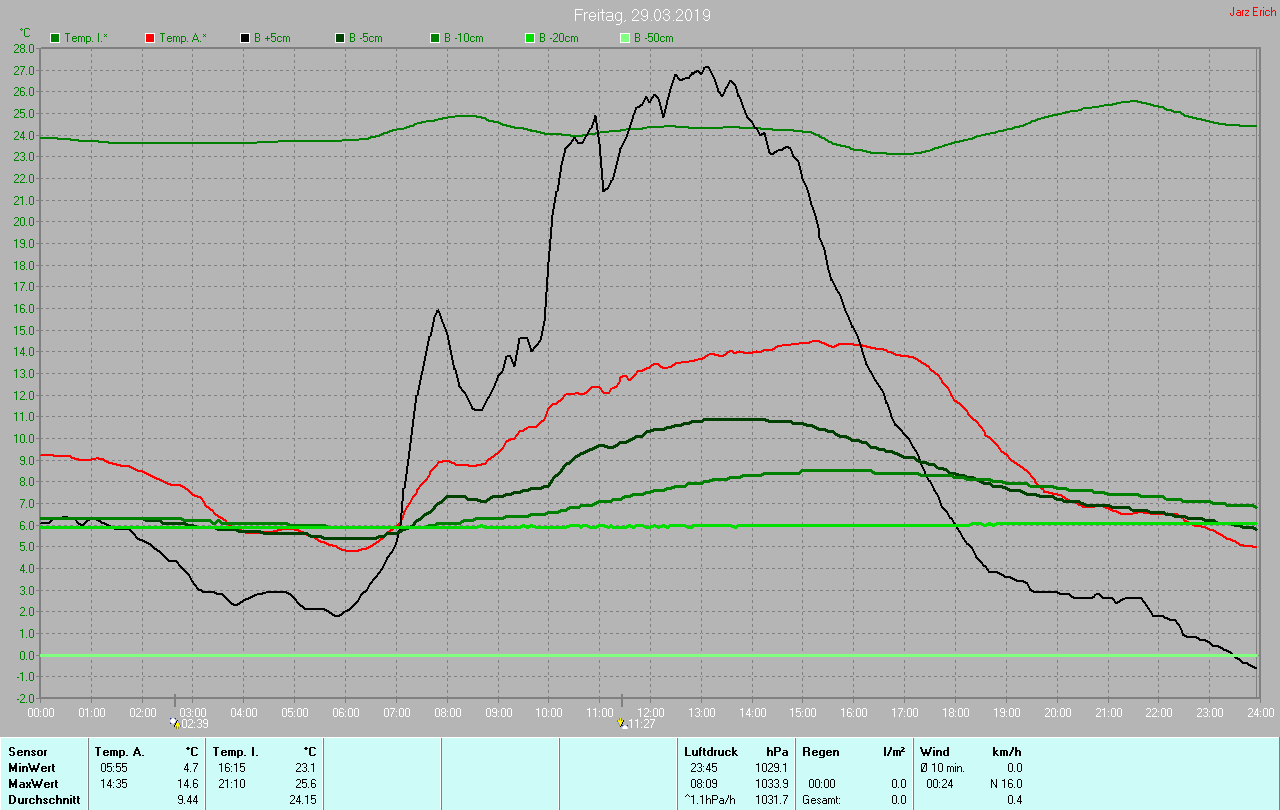
Task: Click the wind maximum 'N 16.0'
Action: pos(1004,783)
